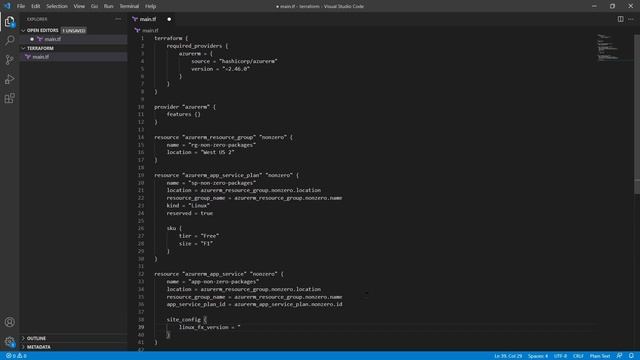Open the Accounts menu icon
This screenshot has height=360, width=640.
(9, 322)
